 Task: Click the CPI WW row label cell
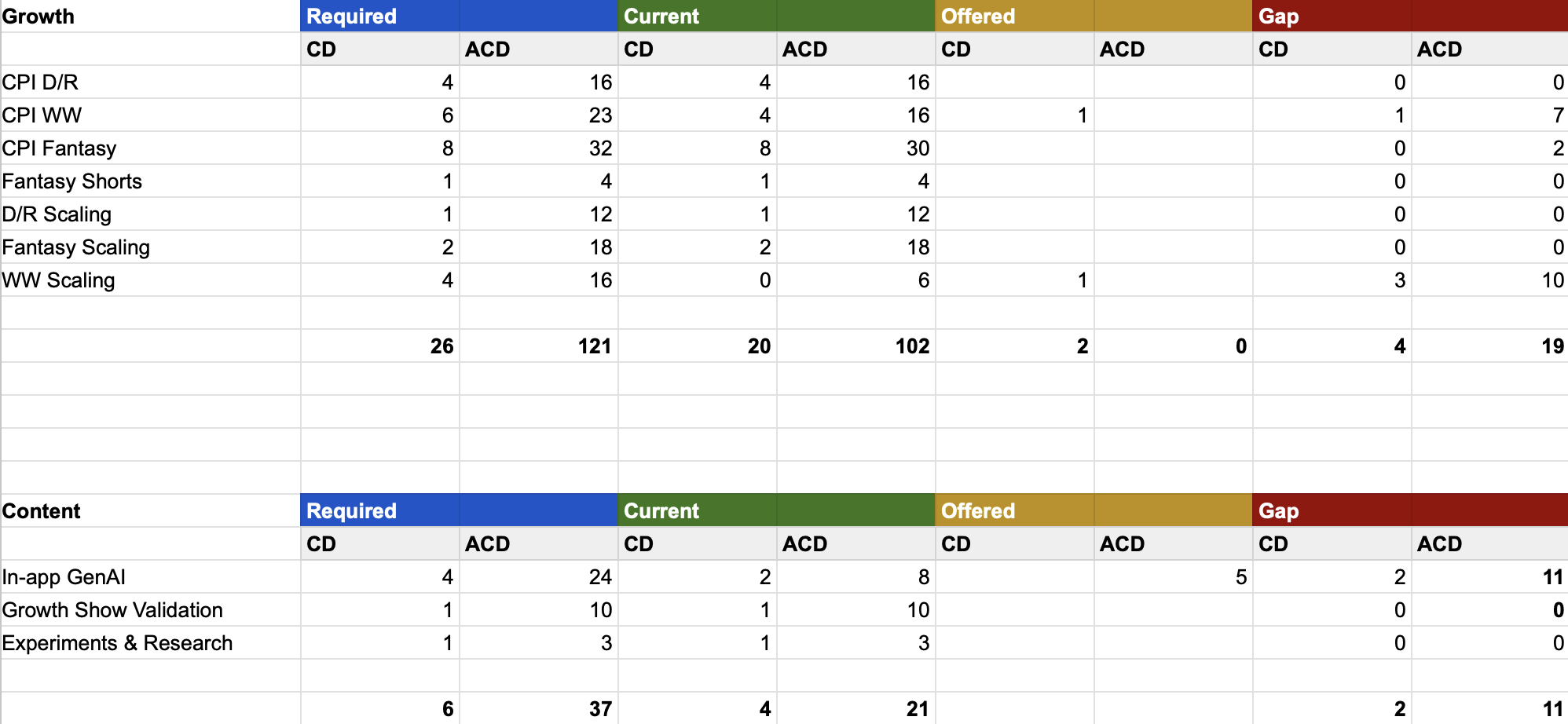coord(150,115)
